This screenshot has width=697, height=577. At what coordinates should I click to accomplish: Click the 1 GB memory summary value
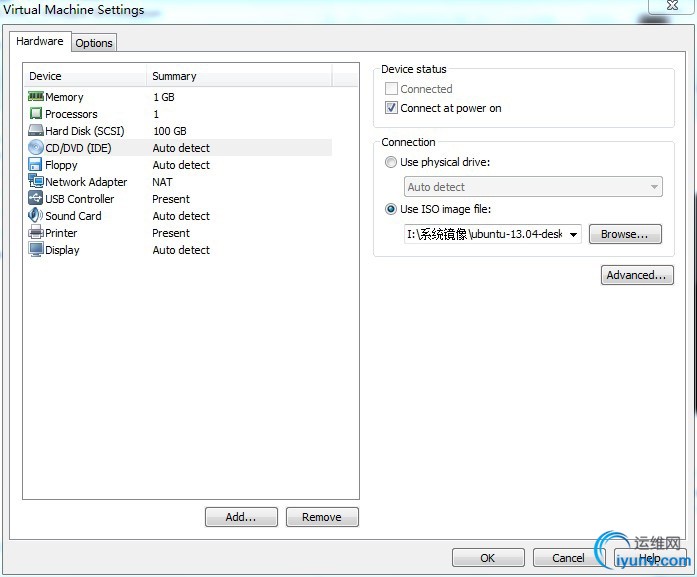164,97
